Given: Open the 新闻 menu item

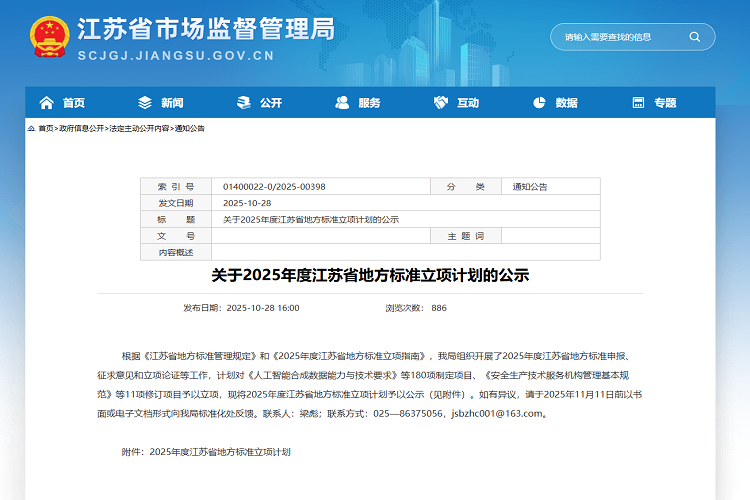Looking at the screenshot, I should [x=172, y=103].
